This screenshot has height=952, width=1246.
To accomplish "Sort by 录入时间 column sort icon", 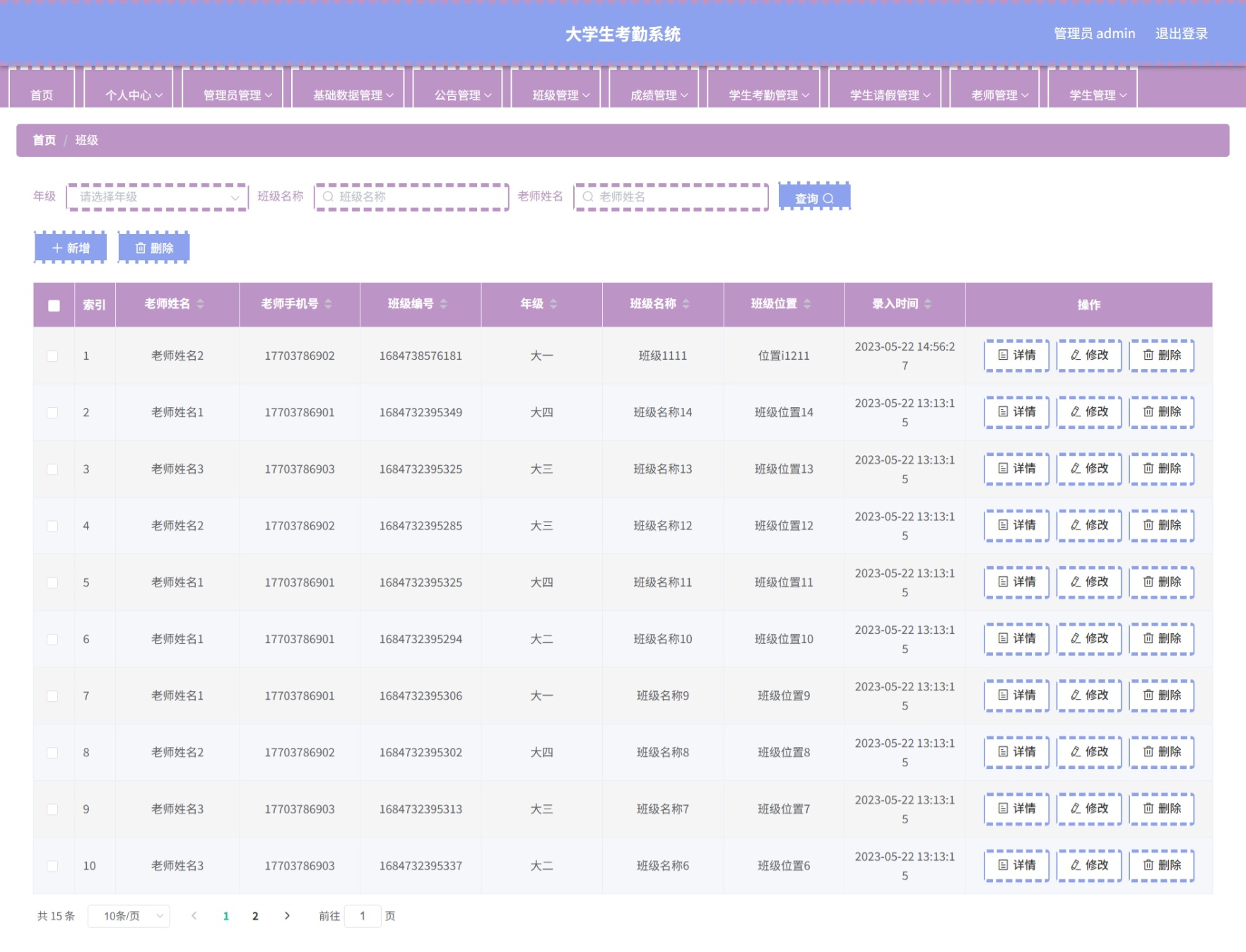I will [928, 304].
